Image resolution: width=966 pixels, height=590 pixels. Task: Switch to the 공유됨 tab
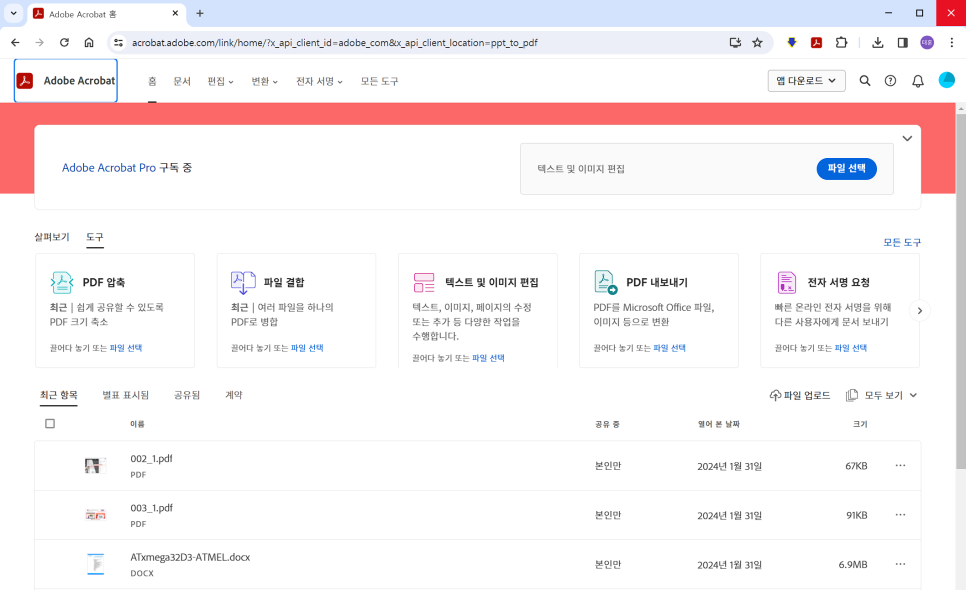[x=187, y=395]
